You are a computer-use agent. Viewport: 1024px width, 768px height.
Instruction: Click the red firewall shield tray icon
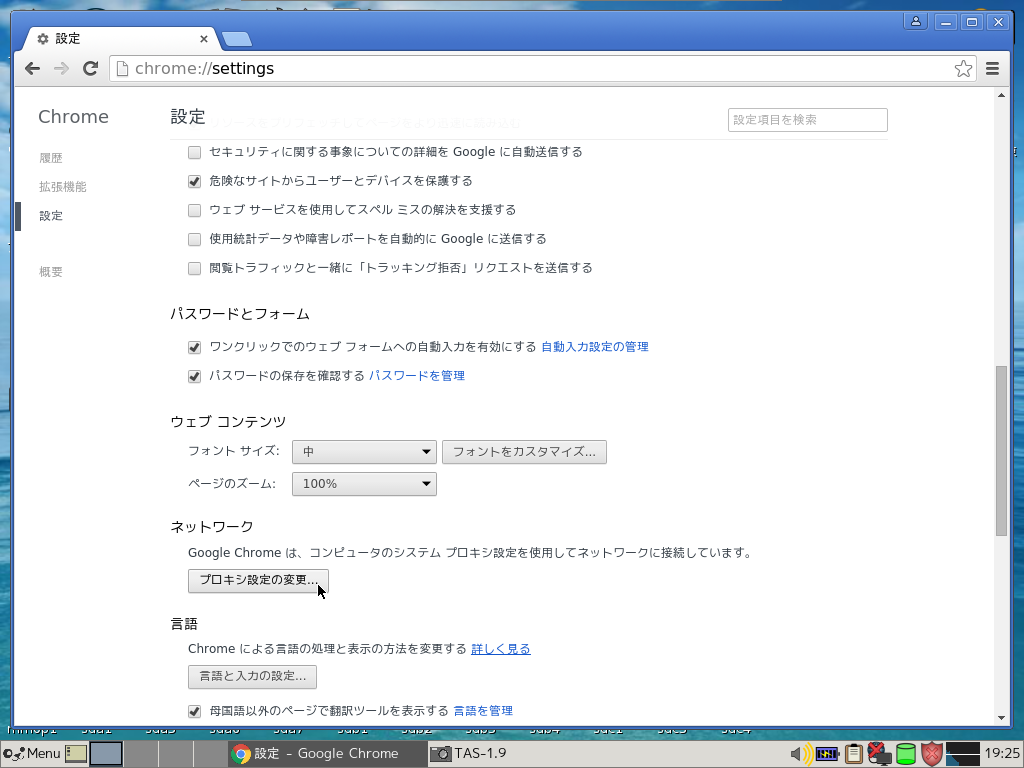[932, 754]
